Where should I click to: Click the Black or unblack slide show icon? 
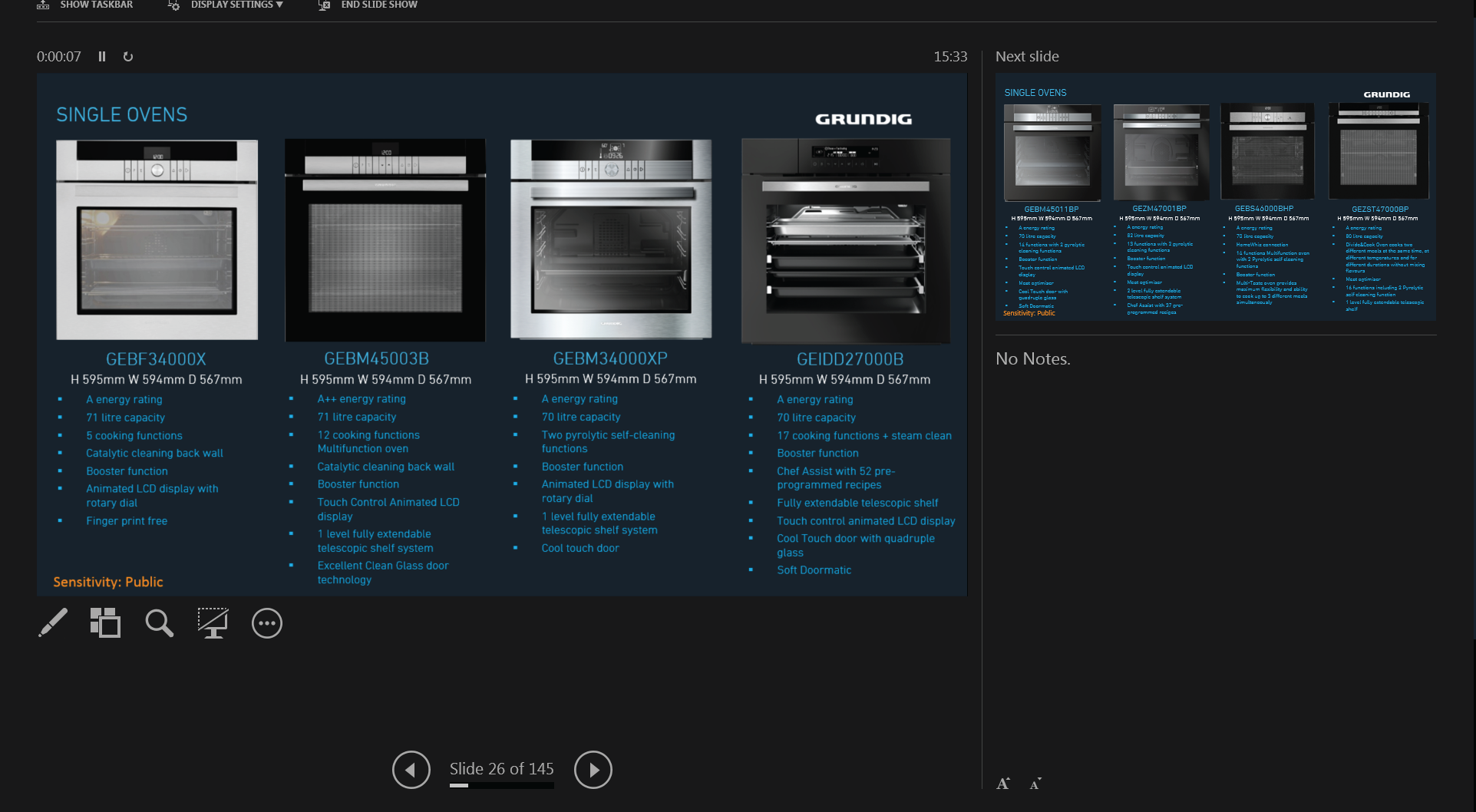pos(213,623)
